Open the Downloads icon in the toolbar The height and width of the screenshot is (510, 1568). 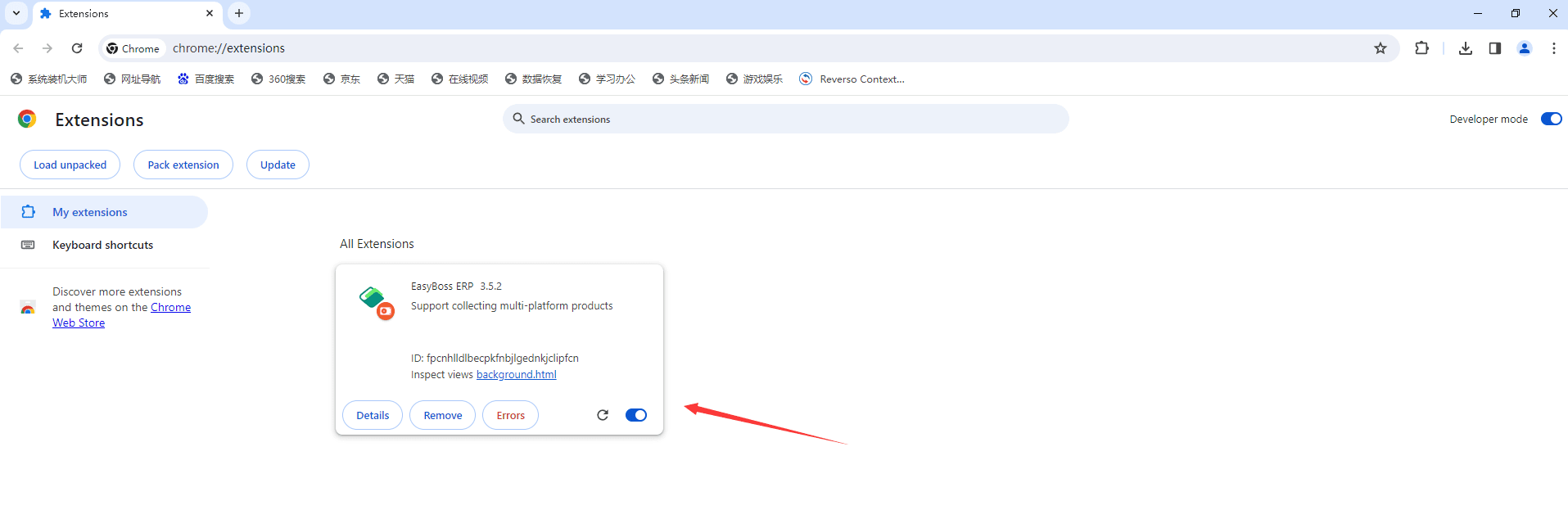tap(1466, 48)
